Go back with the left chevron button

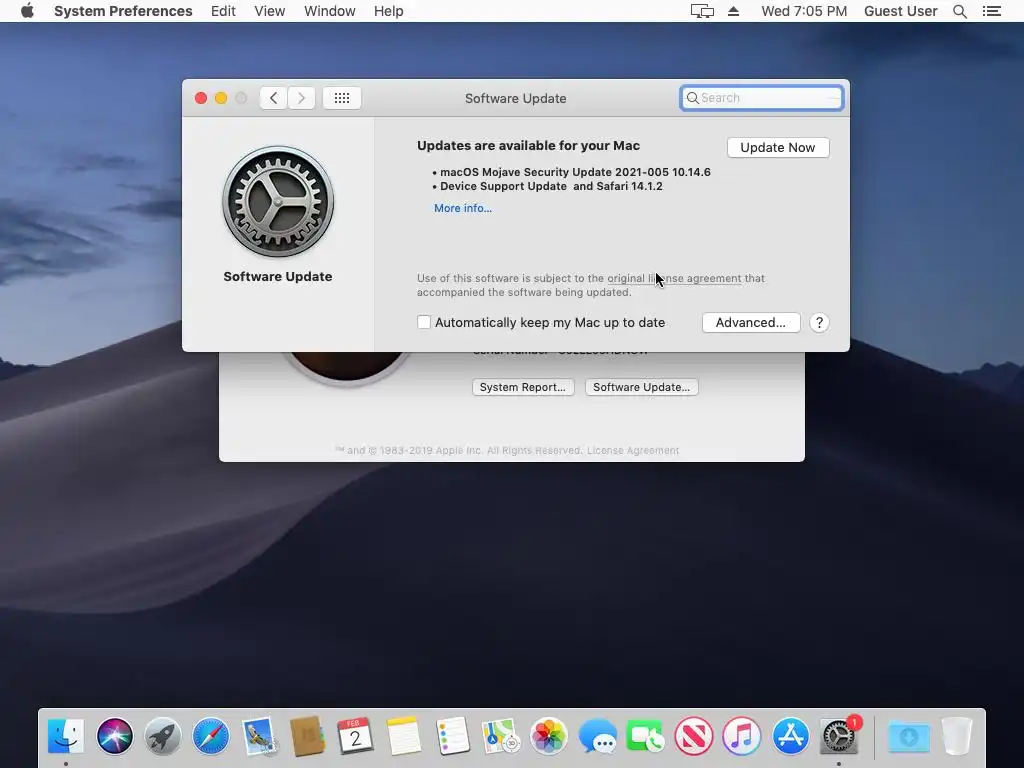coord(274,98)
